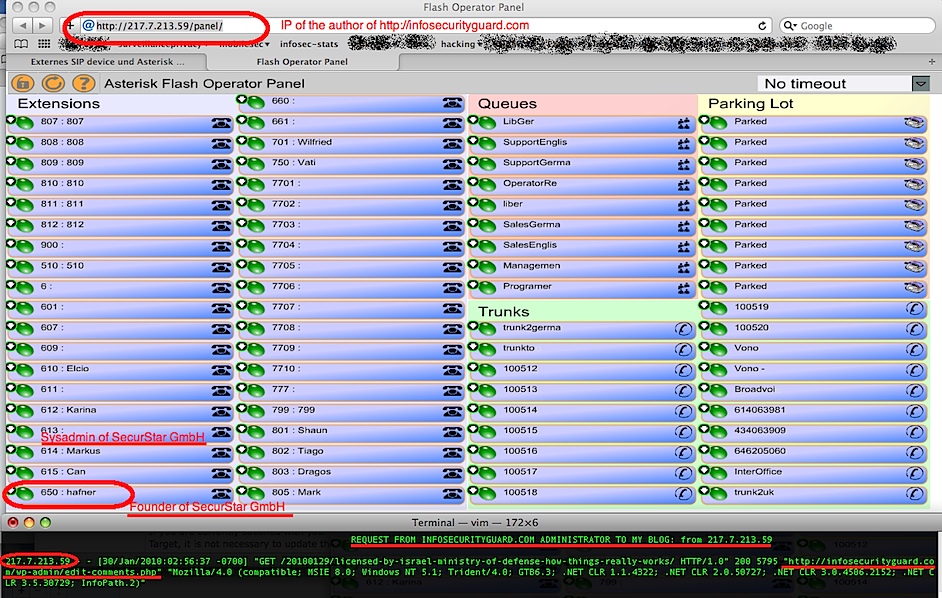Click the phone icon for extension 807
The width and height of the screenshot is (942, 598).
pyautogui.click(x=221, y=124)
